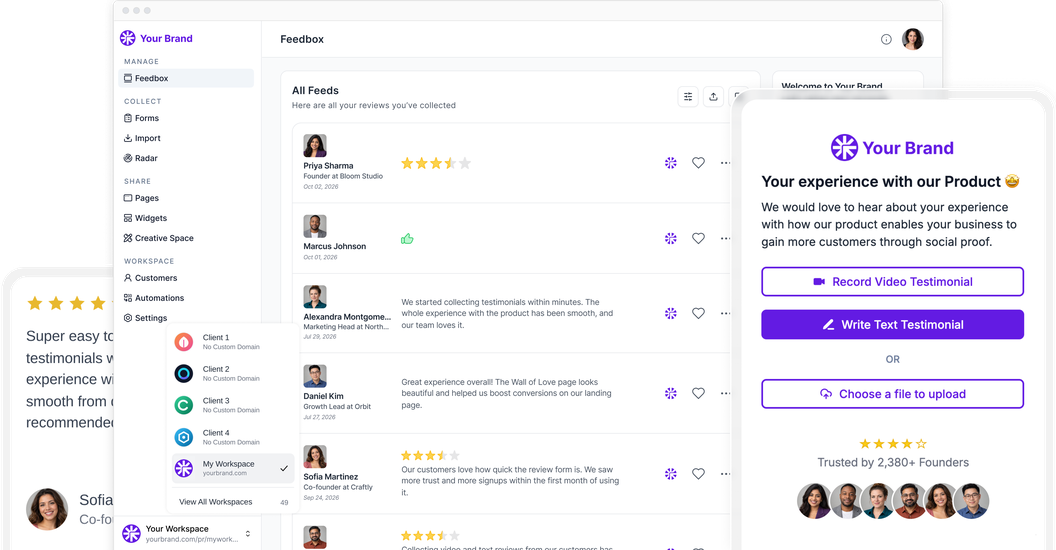The width and height of the screenshot is (1056, 550).
Task: Open Widgets in the sidebar
Action: 145,218
